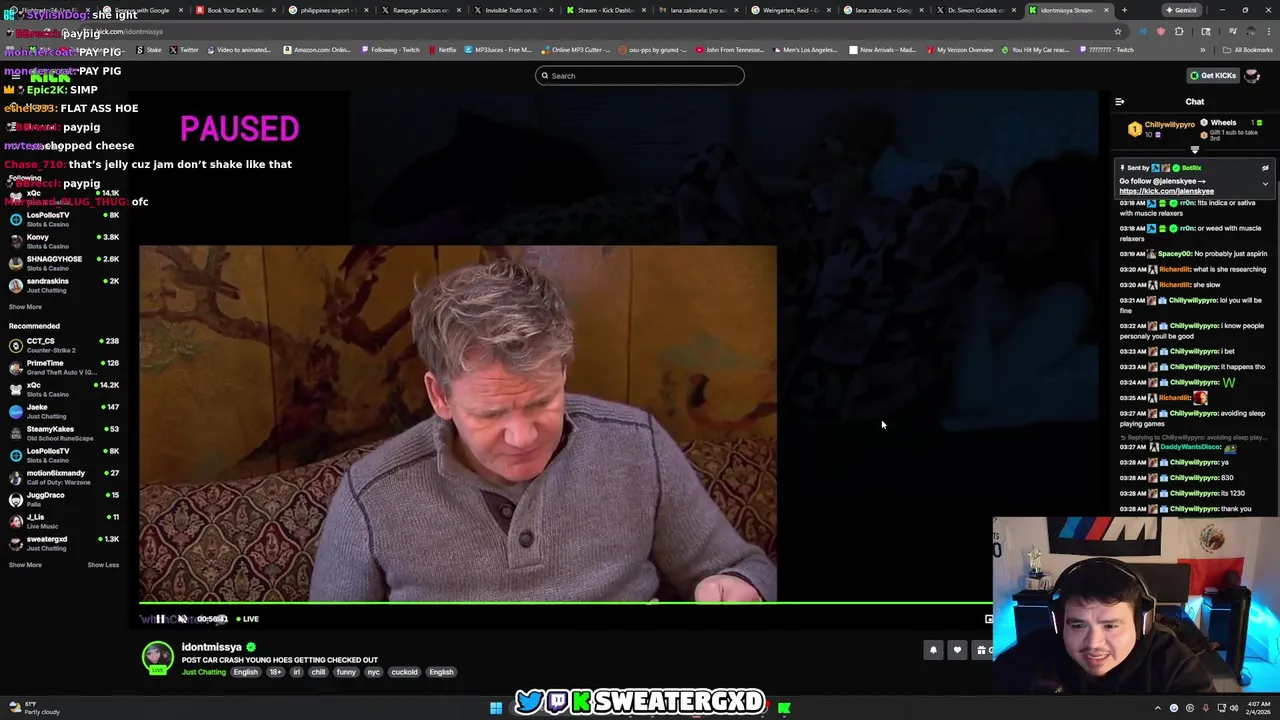Screen dimensions: 1280x720
Task: Show hidden system tray icons chevron
Action: [x=1158, y=709]
